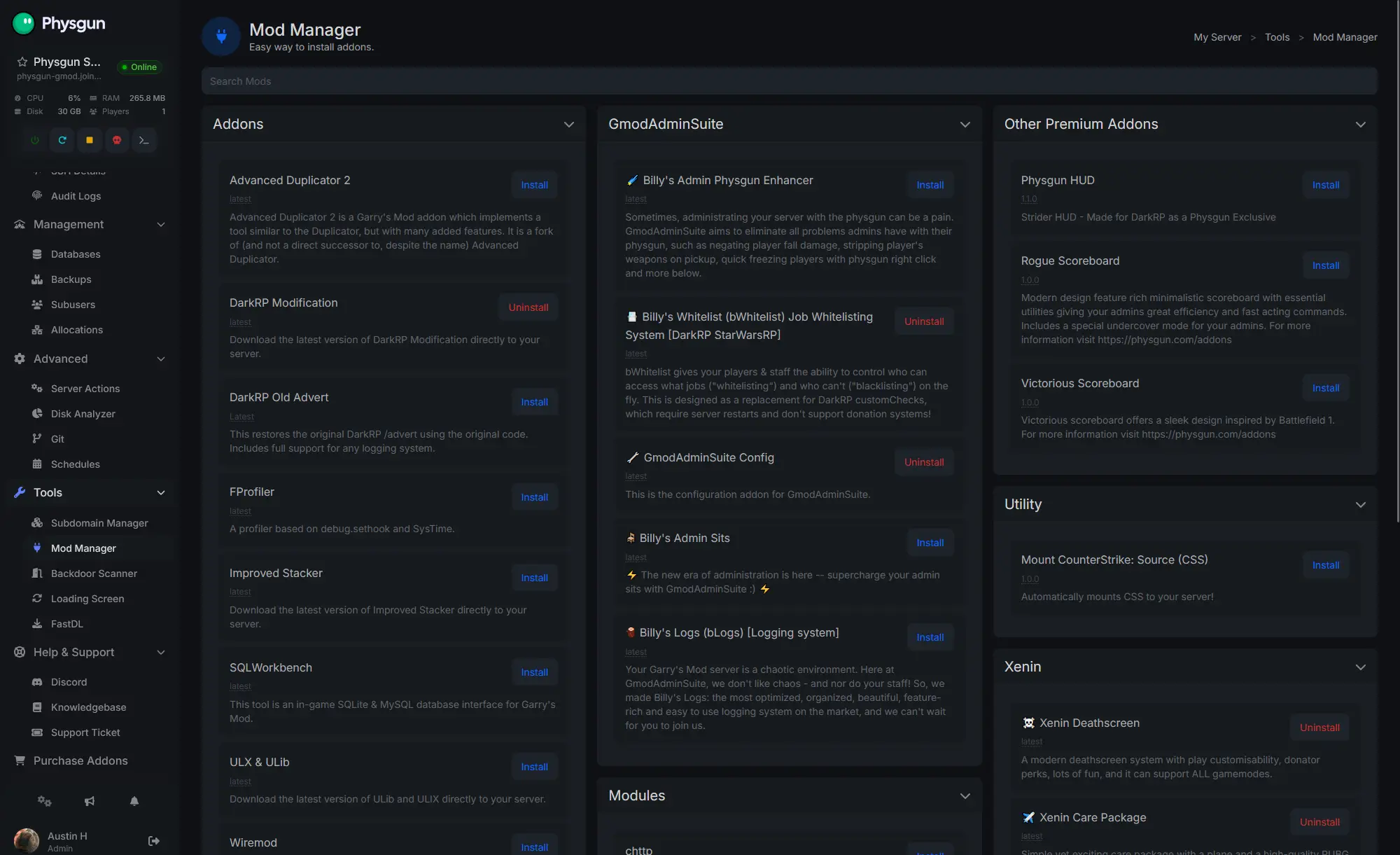Screen dimensions: 1400x855
Task: Install ULX & ULib
Action: click(x=534, y=767)
